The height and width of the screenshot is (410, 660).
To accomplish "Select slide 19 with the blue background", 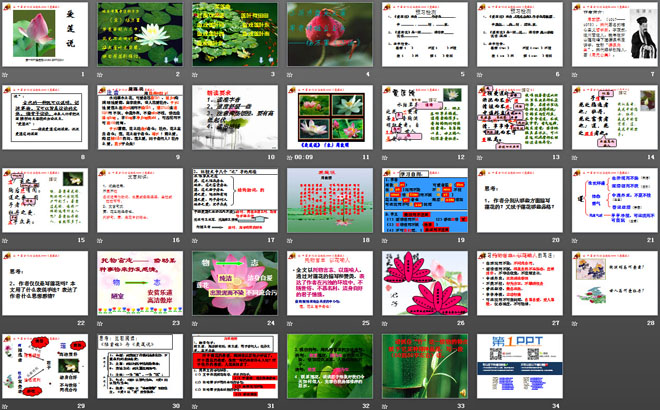I will 425,200.
